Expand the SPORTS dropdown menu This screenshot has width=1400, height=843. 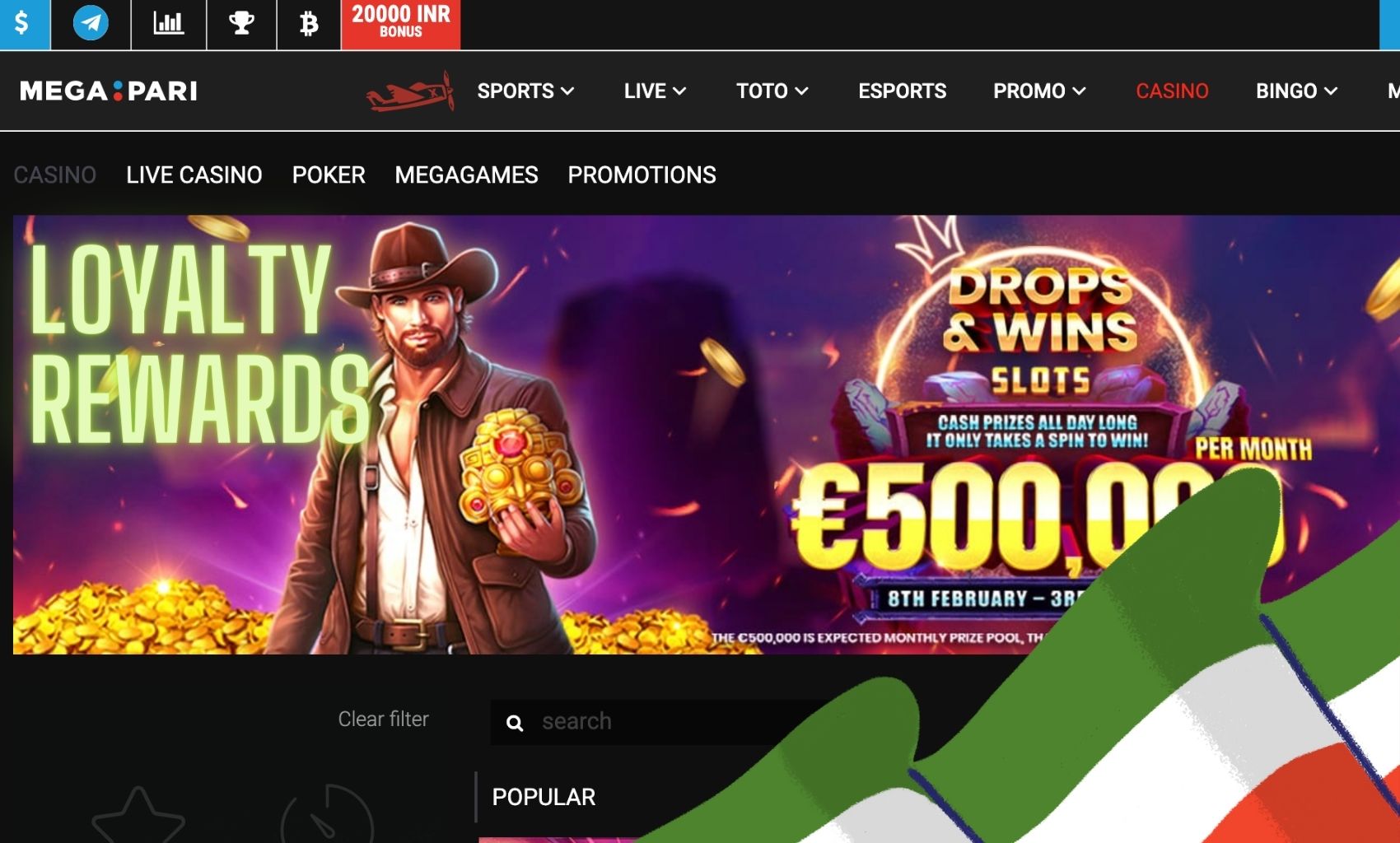[x=525, y=91]
